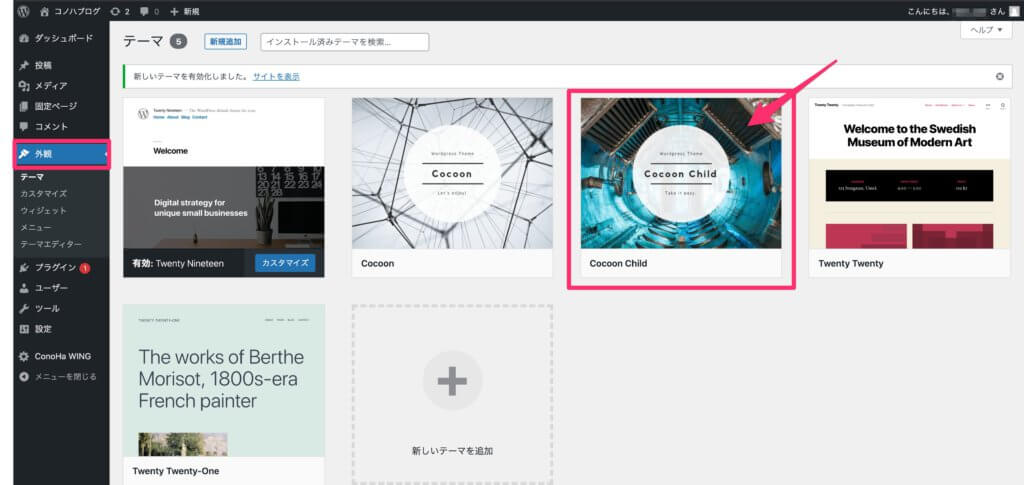Screen dimensions: 1024x485
Task: Click the プラグイン plug icon
Action: tap(24, 268)
